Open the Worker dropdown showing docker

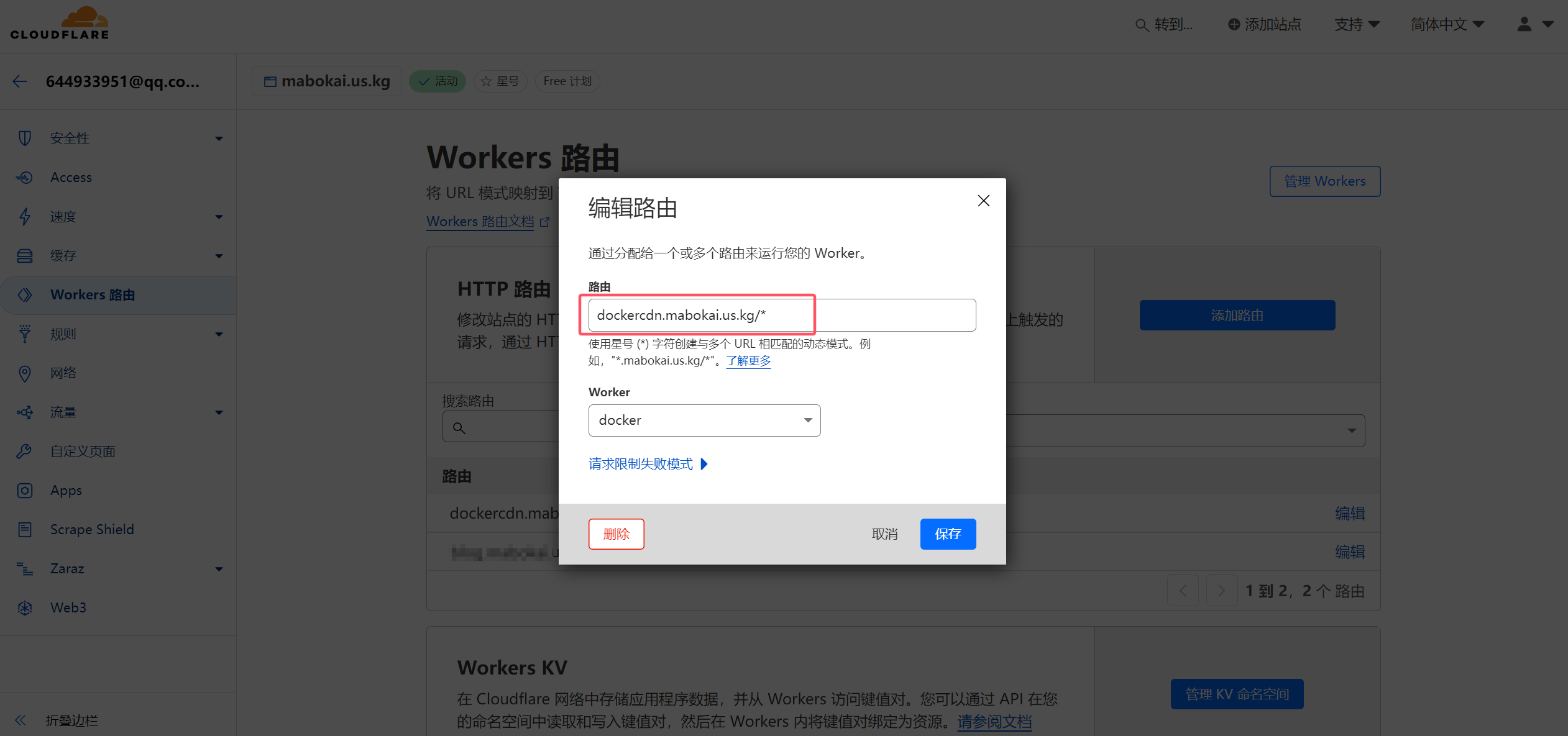pos(704,420)
